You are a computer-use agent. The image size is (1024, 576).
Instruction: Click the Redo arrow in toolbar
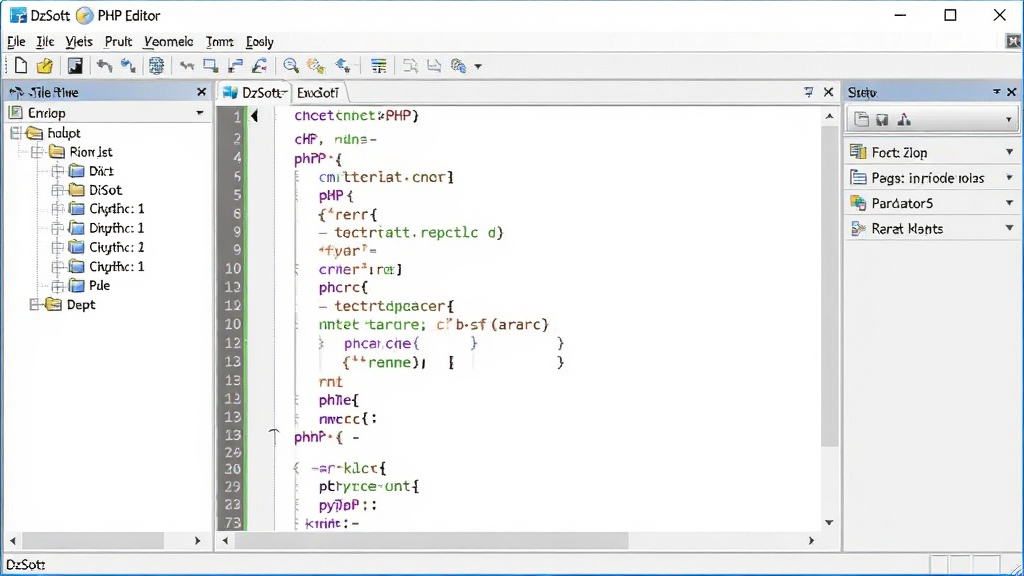pyautogui.click(x=128, y=66)
